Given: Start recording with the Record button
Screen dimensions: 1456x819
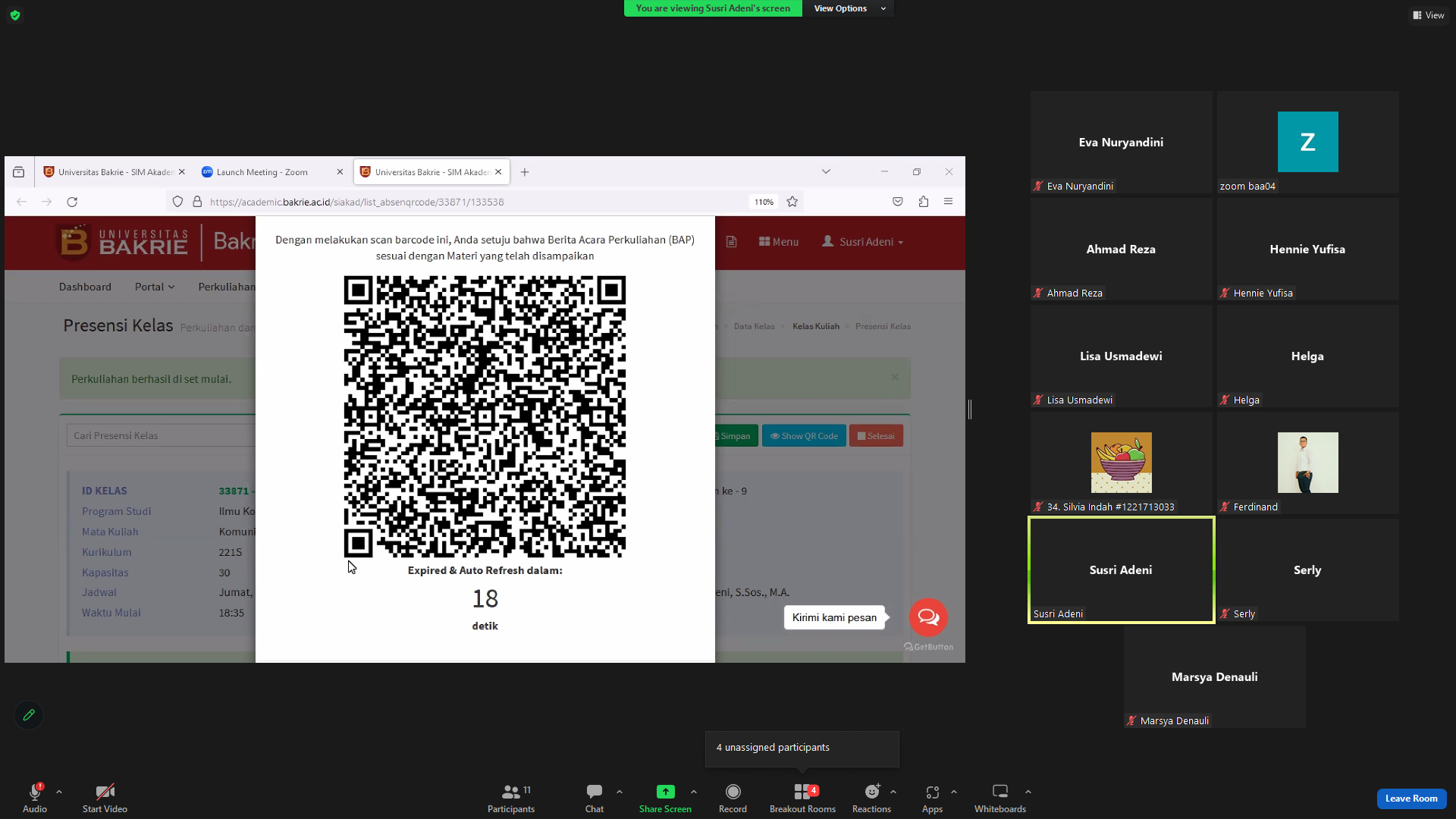Looking at the screenshot, I should click(x=733, y=797).
